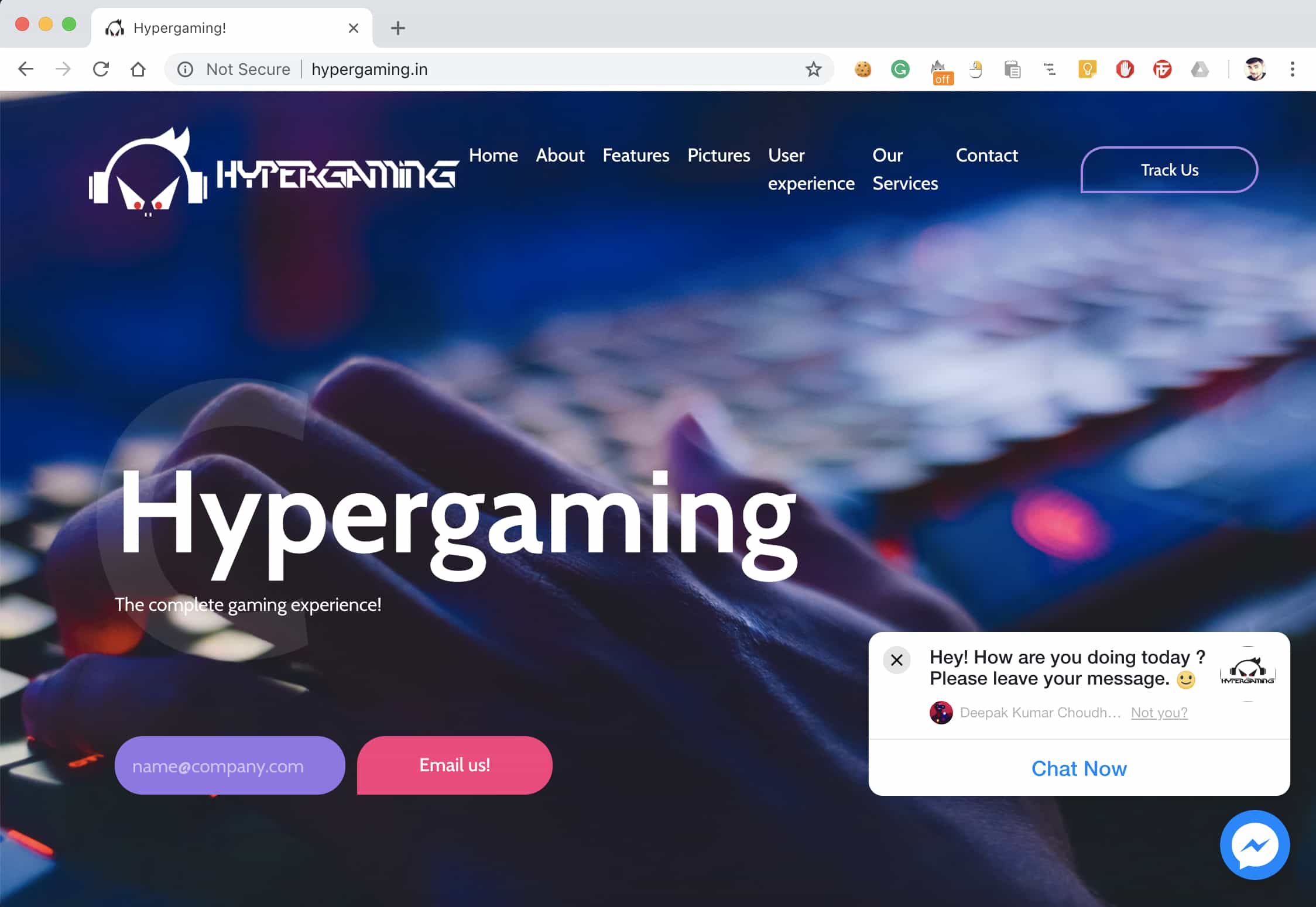Viewport: 1316px width, 907px height.
Task: Go to Home in the navigation
Action: click(x=493, y=155)
